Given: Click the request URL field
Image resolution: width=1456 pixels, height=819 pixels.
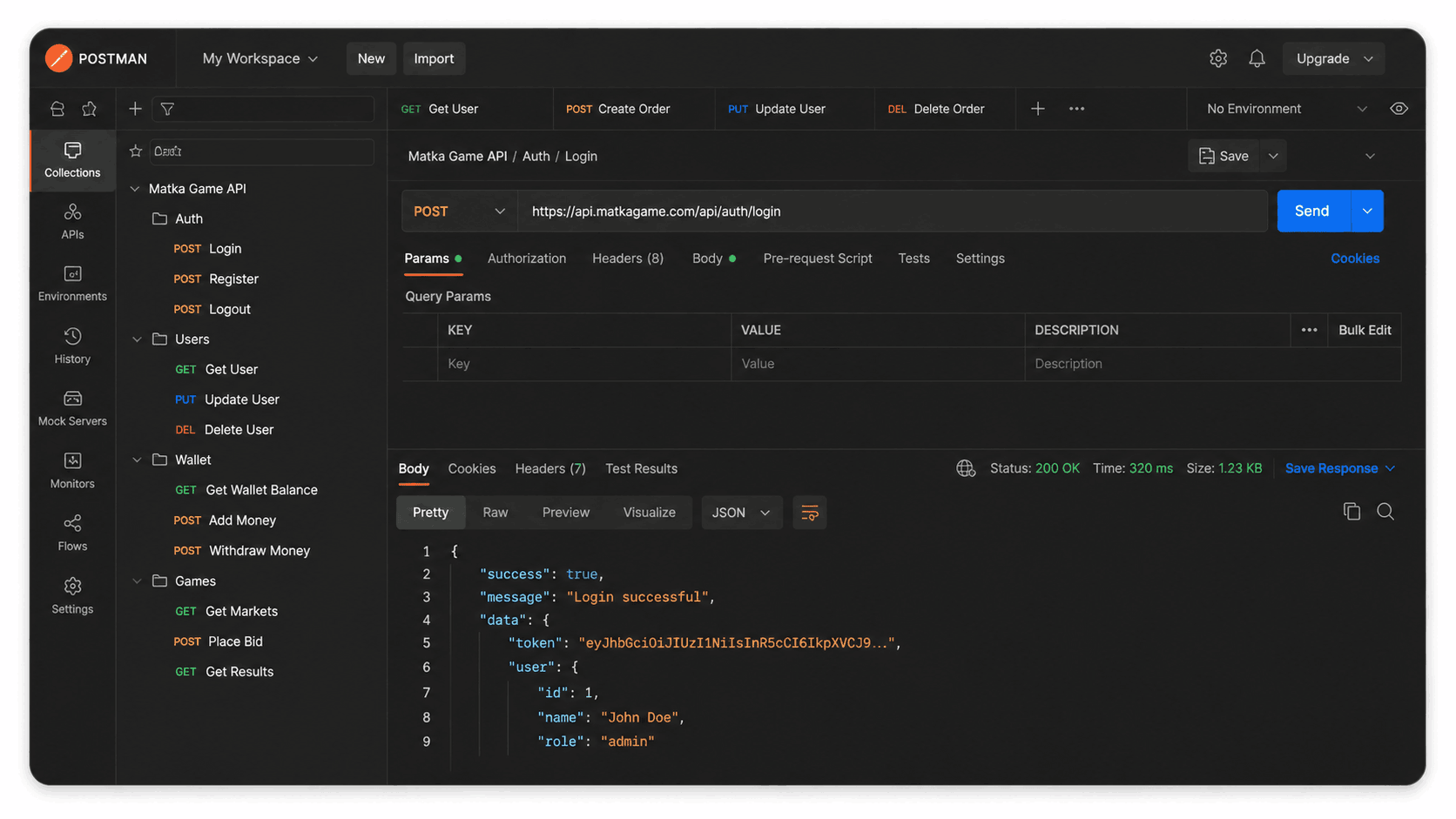Looking at the screenshot, I should coord(893,211).
